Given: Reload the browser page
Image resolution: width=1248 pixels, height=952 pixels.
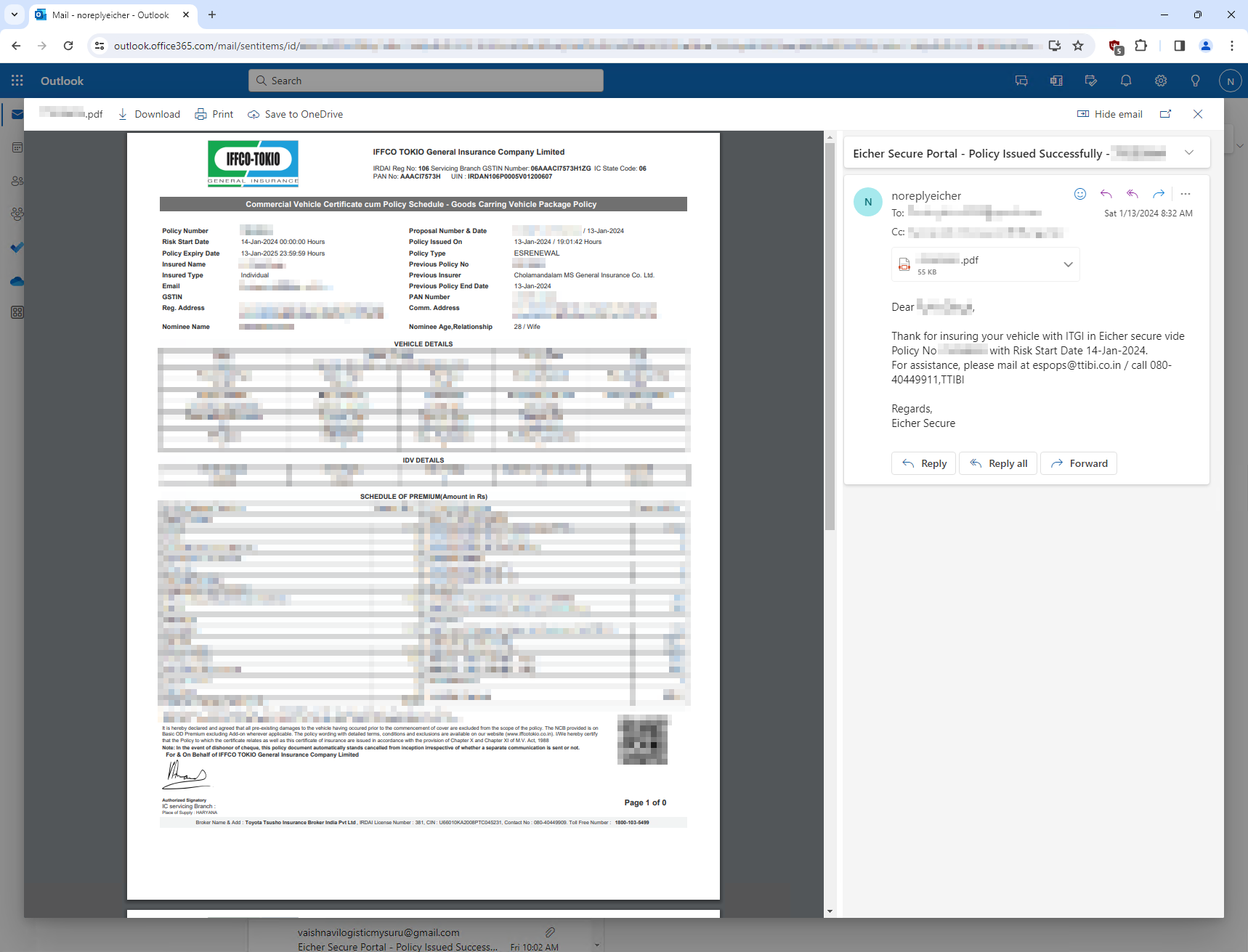Looking at the screenshot, I should click(68, 46).
